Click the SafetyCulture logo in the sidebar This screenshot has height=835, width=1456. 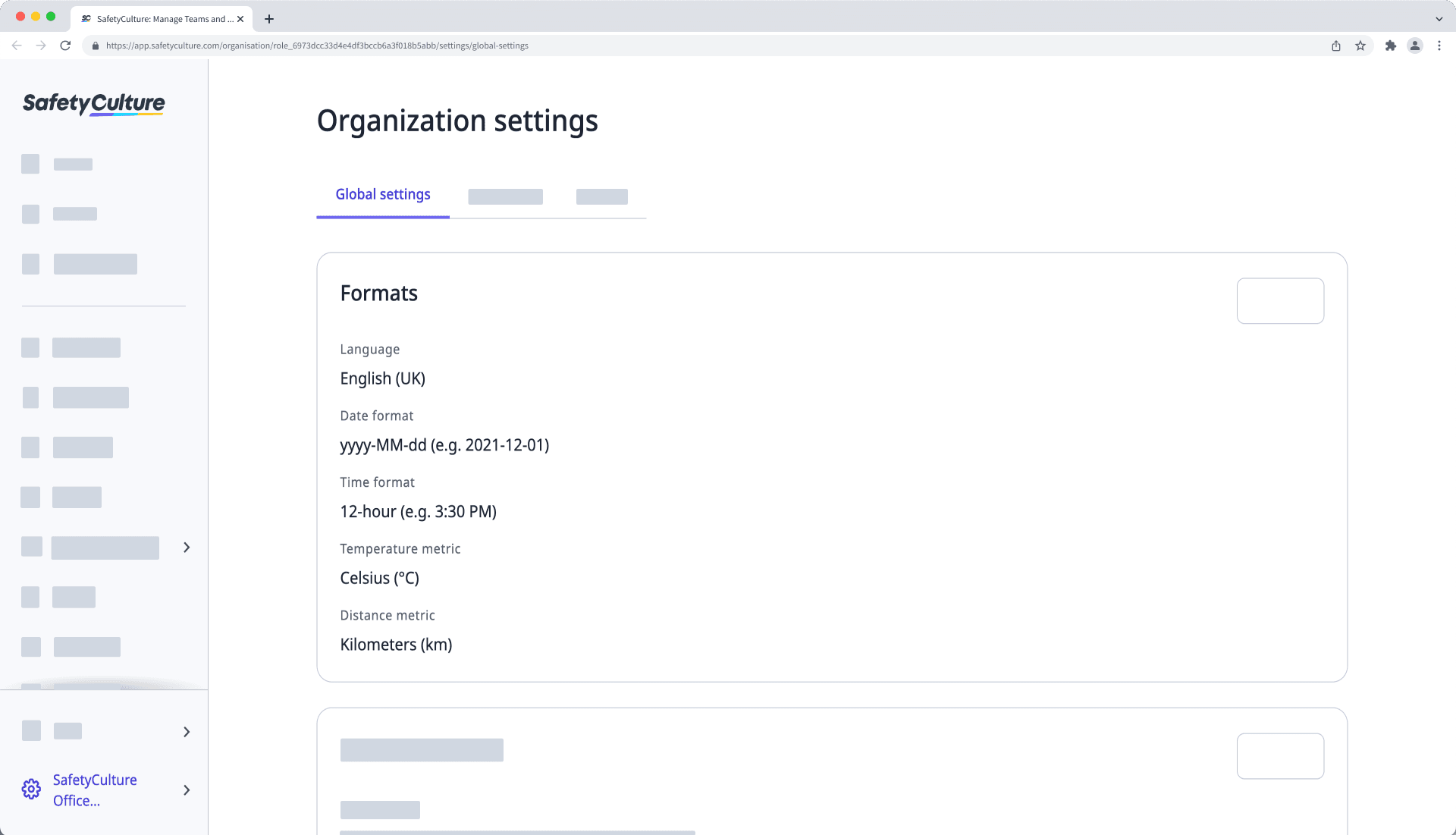[x=93, y=104]
